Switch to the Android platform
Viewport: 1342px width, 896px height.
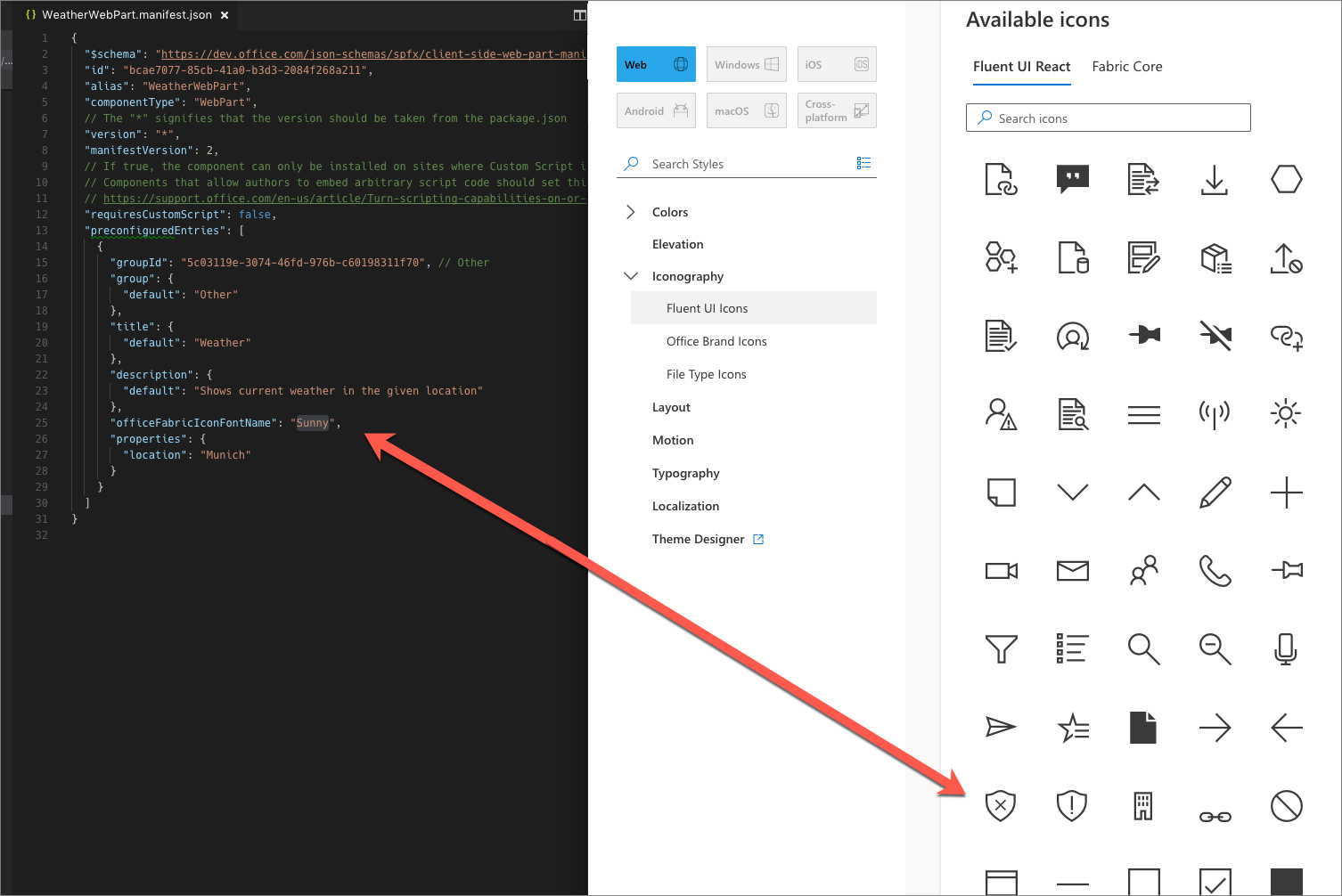coord(657,110)
